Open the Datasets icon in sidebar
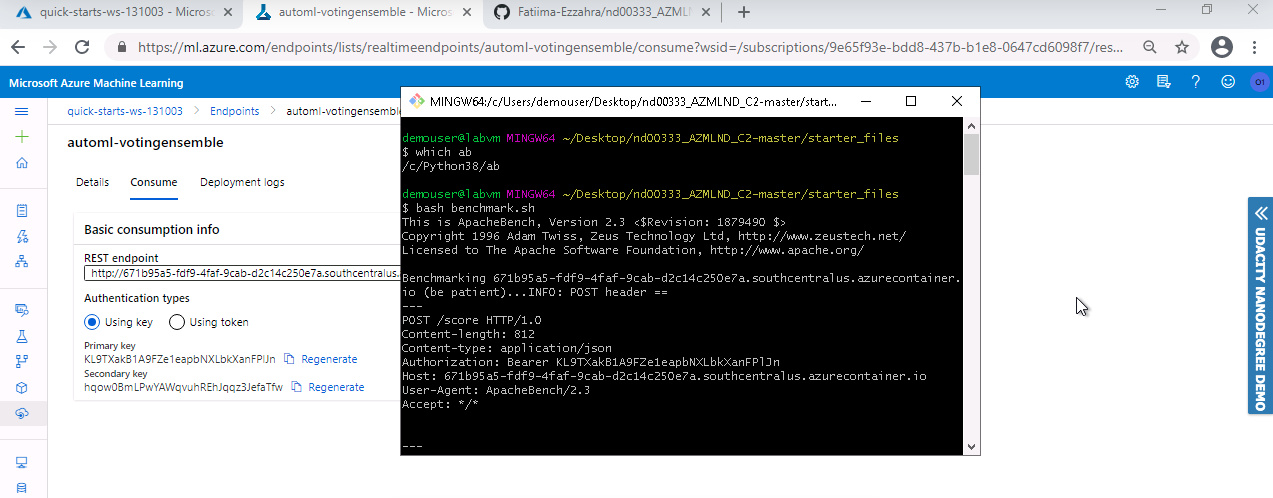Screen dimensions: 1273x498 (22, 310)
